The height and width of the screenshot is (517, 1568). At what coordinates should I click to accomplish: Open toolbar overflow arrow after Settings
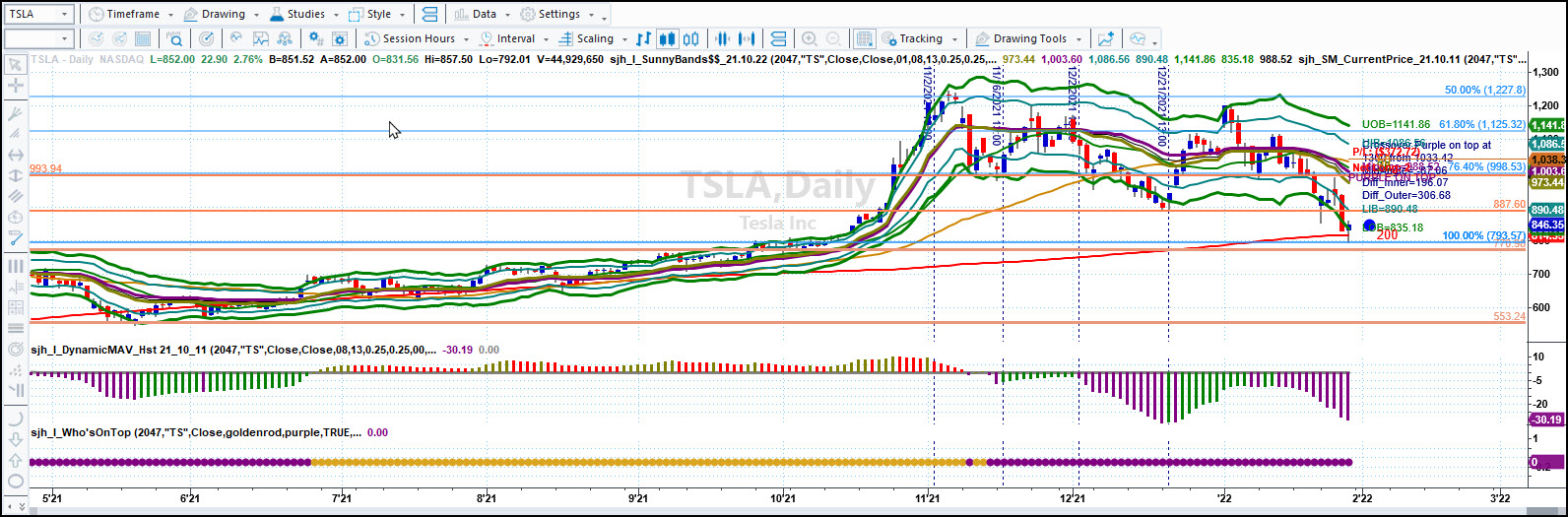click(x=602, y=19)
